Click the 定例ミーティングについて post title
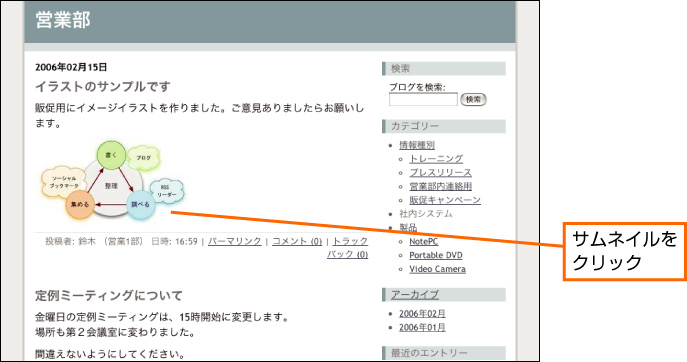 [109, 295]
